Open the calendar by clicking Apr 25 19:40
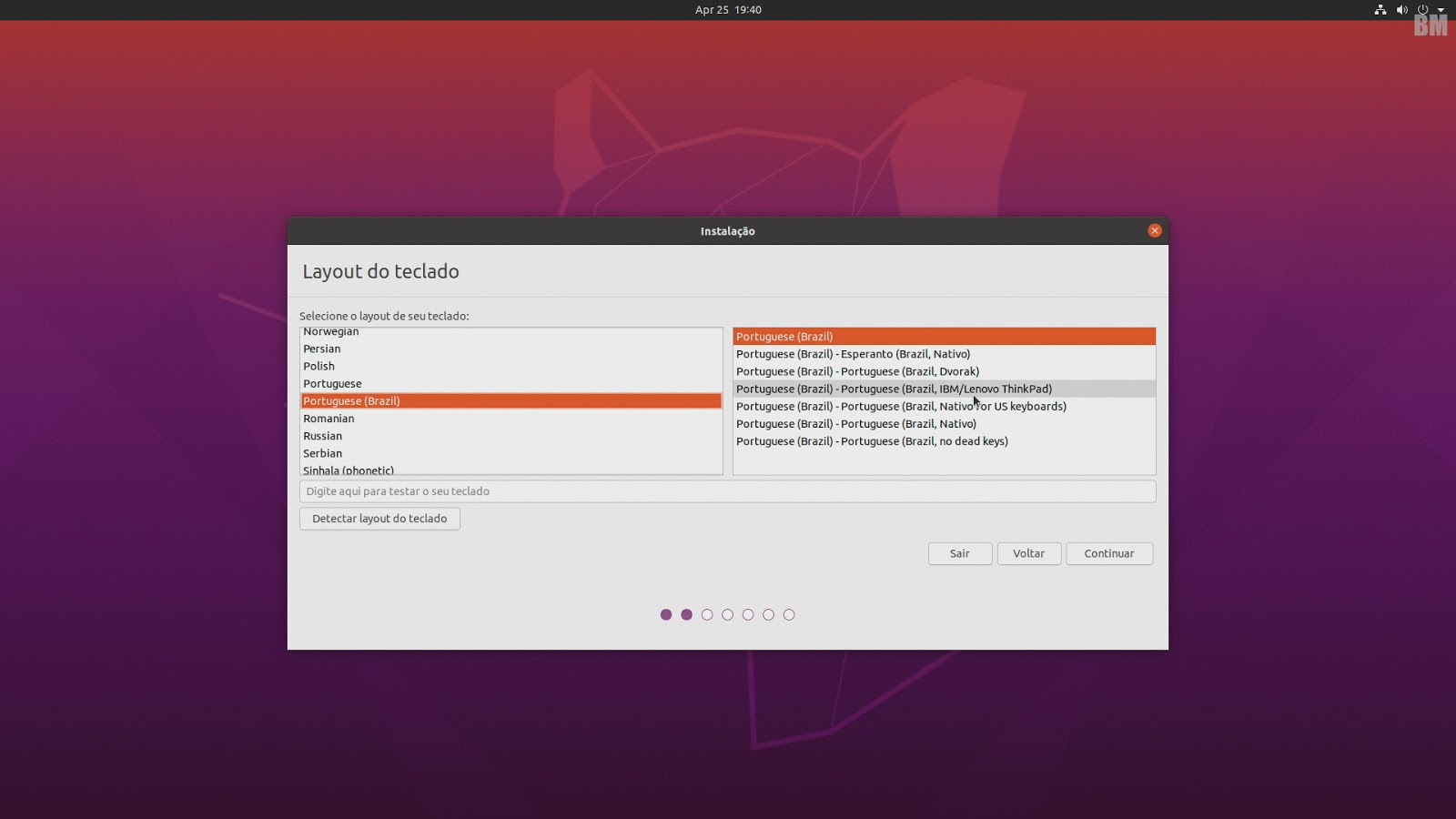1456x819 pixels. [728, 10]
